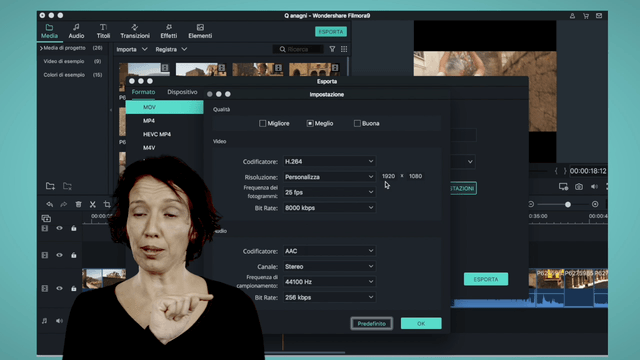Toggle visibility eye on bottom video track
Screen dimensions: 640x360
[59, 288]
